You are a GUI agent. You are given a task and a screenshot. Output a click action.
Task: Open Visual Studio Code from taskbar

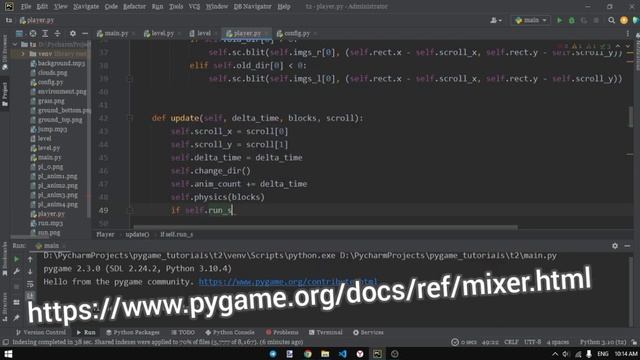pyautogui.click(x=342, y=354)
